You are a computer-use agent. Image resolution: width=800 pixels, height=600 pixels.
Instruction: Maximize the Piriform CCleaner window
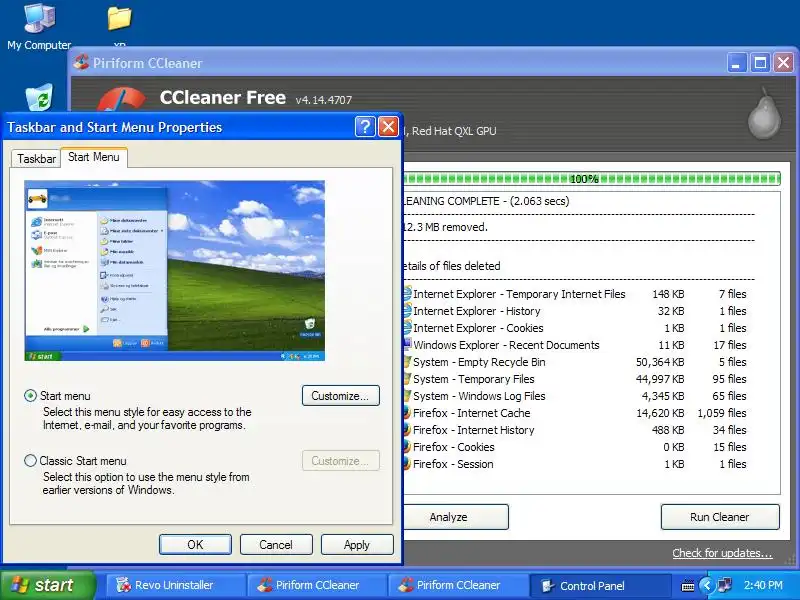760,63
